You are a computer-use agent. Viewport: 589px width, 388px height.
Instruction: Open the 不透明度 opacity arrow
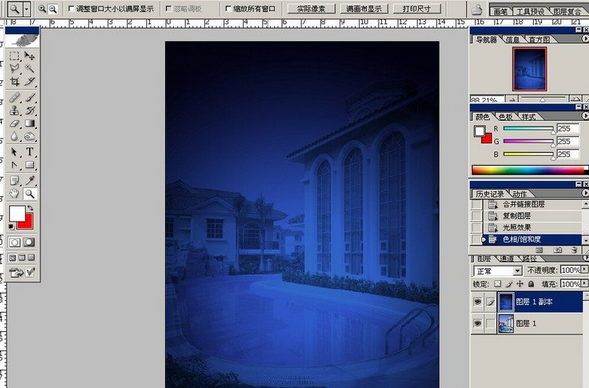584,270
